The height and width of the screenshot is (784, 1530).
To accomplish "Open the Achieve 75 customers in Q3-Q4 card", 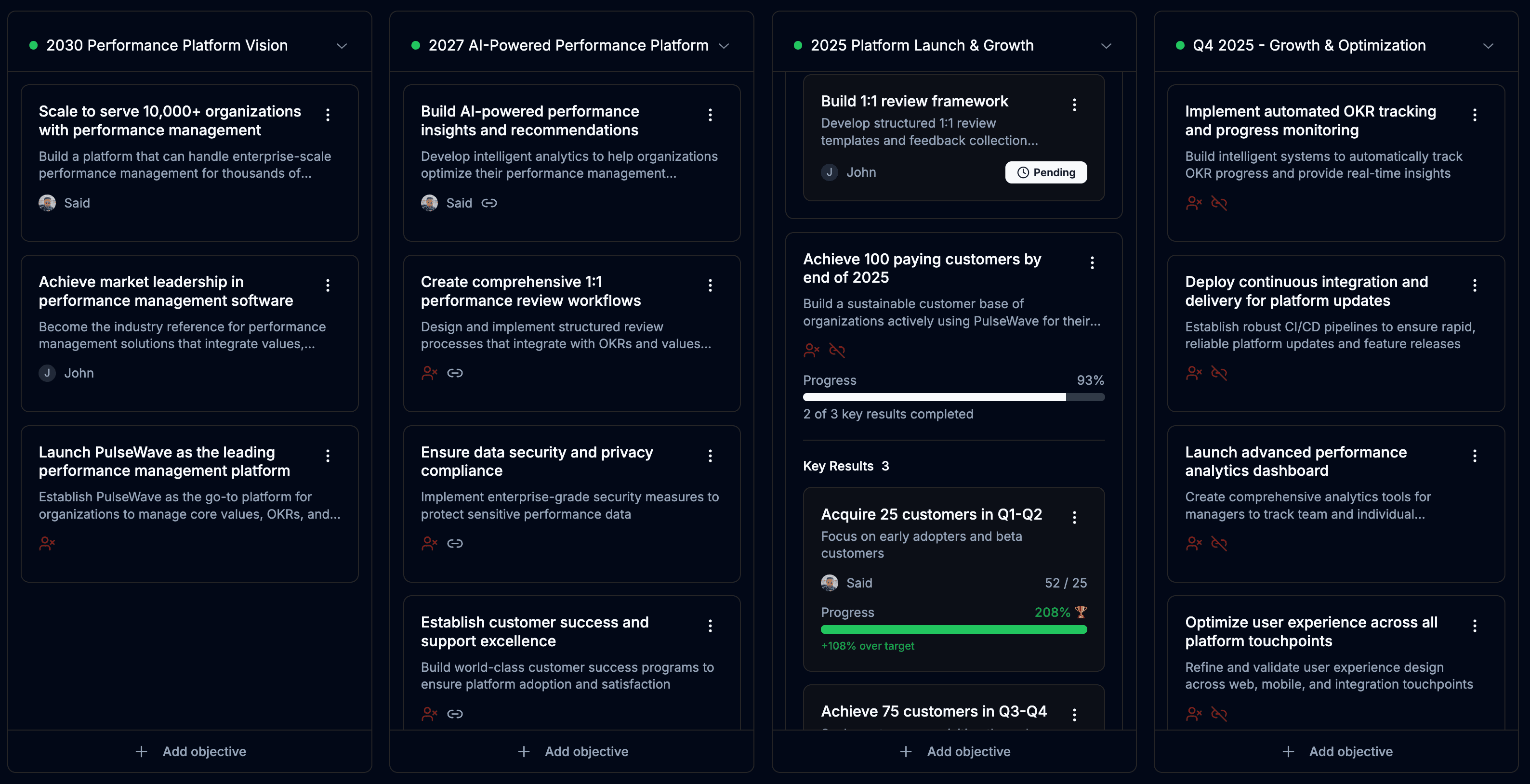I will click(933, 712).
